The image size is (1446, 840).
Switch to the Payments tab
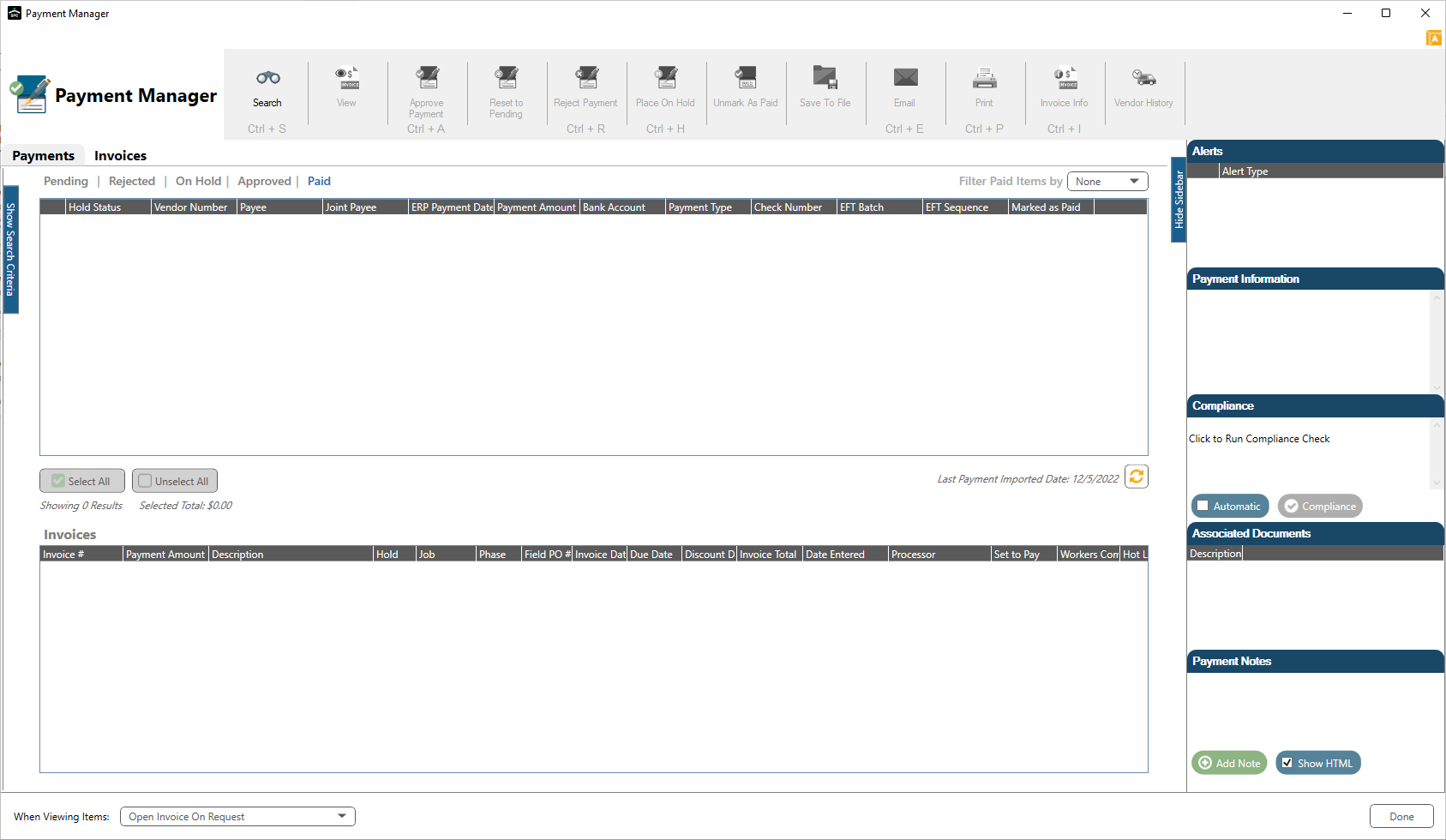coord(44,156)
